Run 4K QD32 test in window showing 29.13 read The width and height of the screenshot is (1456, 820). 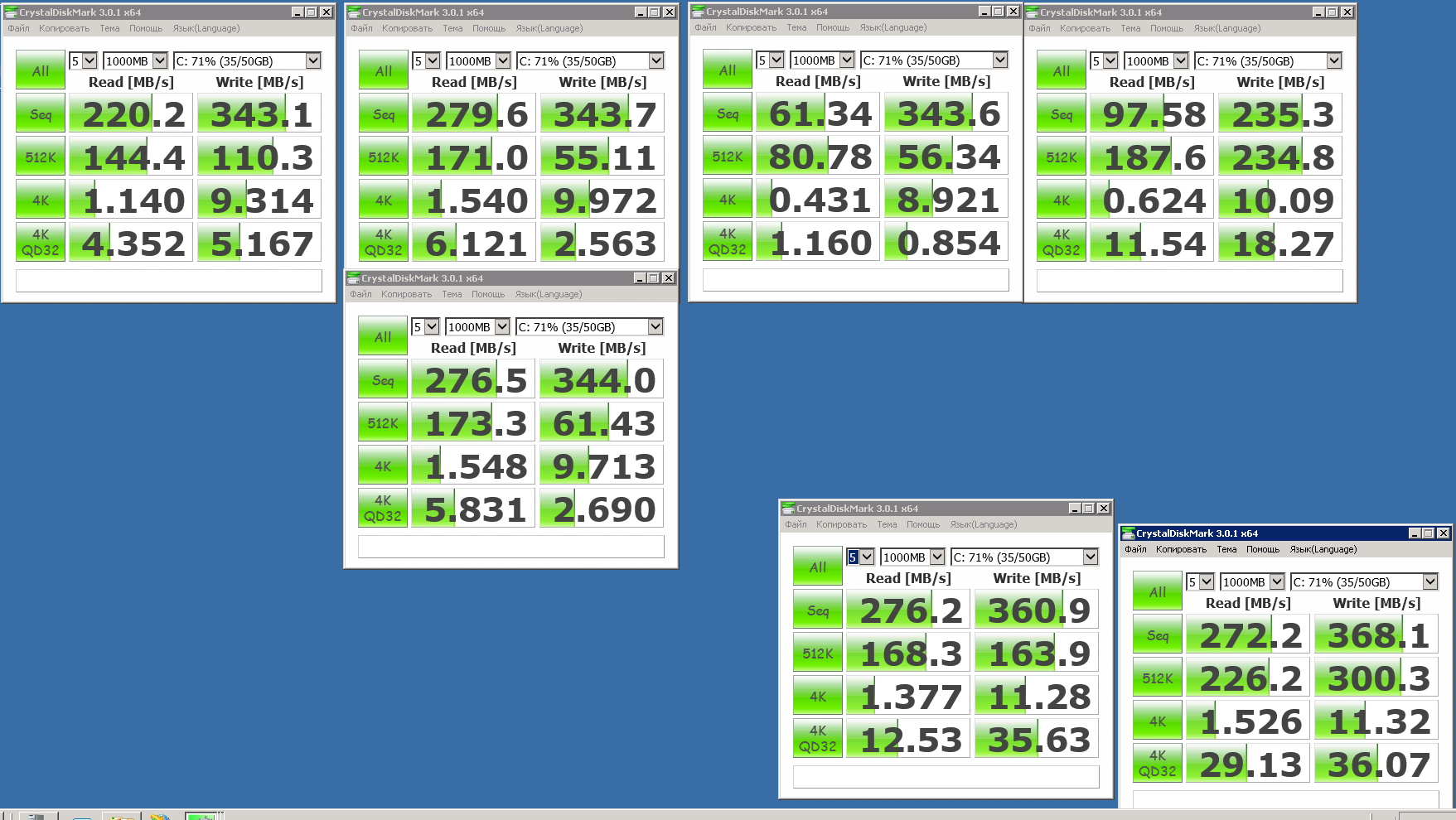1158,763
